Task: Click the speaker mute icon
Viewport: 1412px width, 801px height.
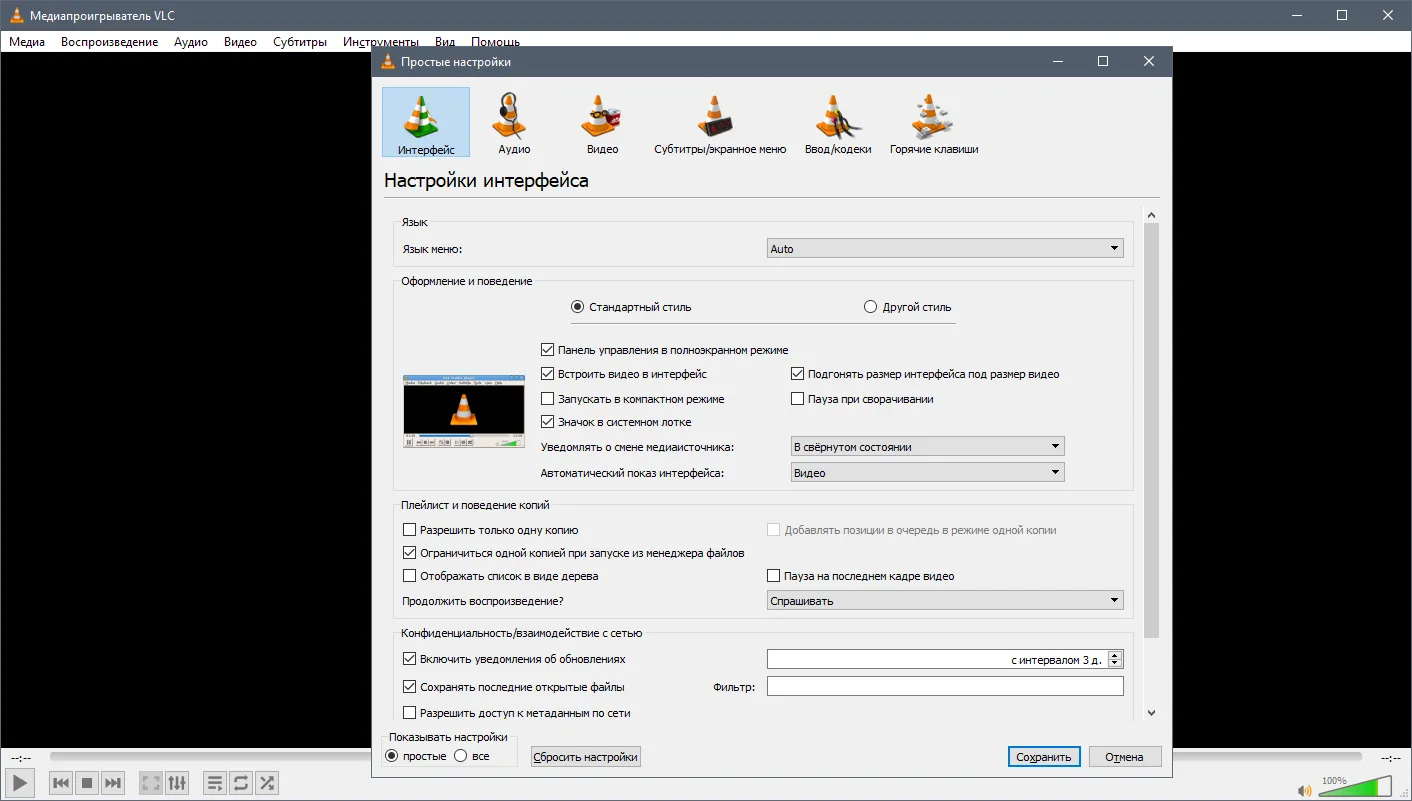Action: [x=1304, y=790]
